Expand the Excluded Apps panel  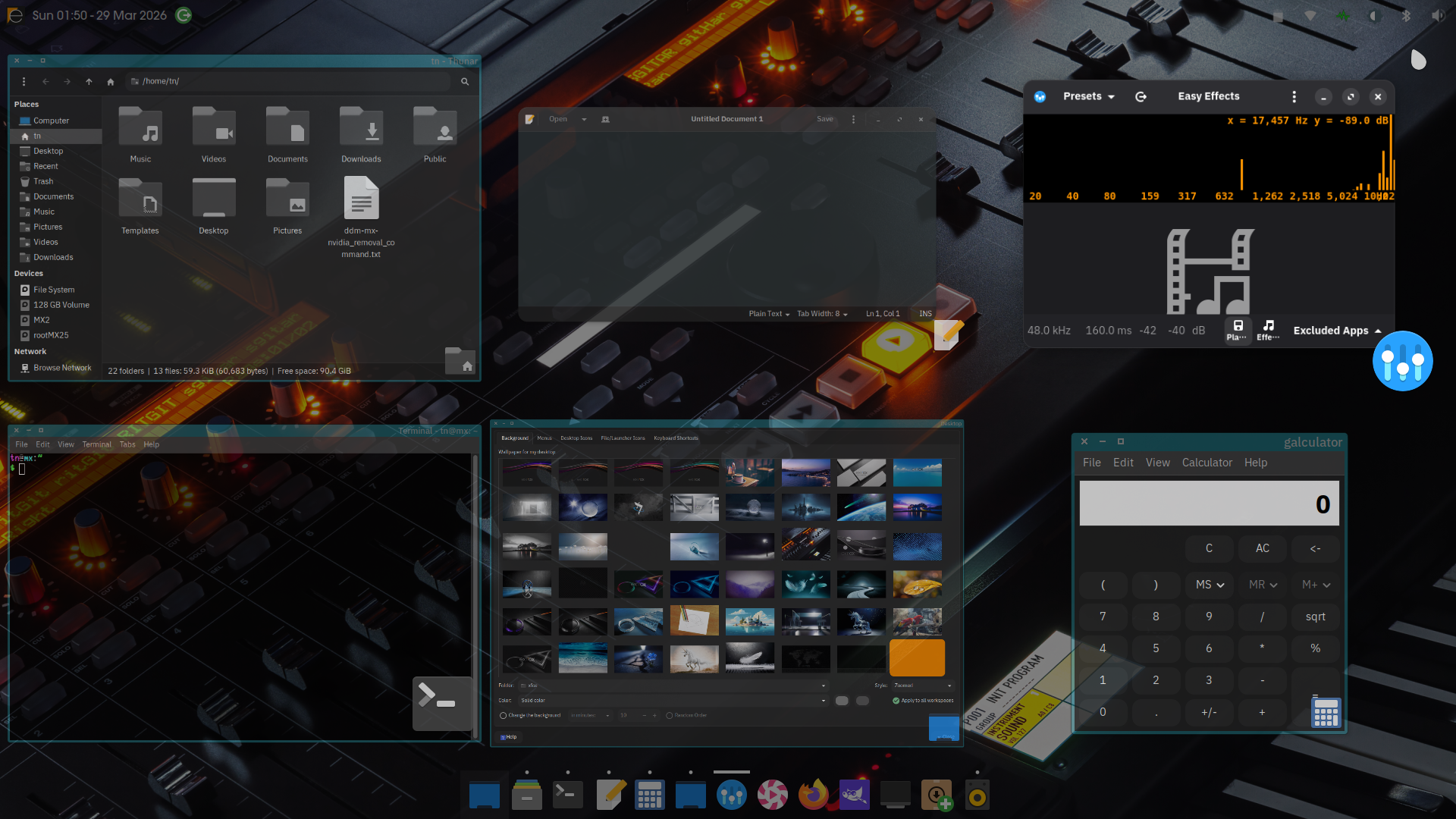tap(1337, 331)
